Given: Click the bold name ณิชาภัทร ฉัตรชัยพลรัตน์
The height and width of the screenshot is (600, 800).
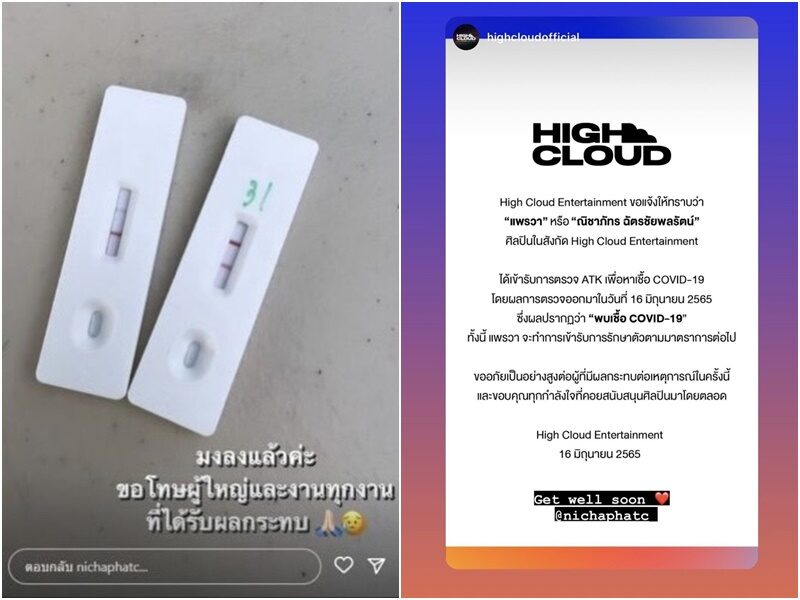Looking at the screenshot, I should 635,221.
